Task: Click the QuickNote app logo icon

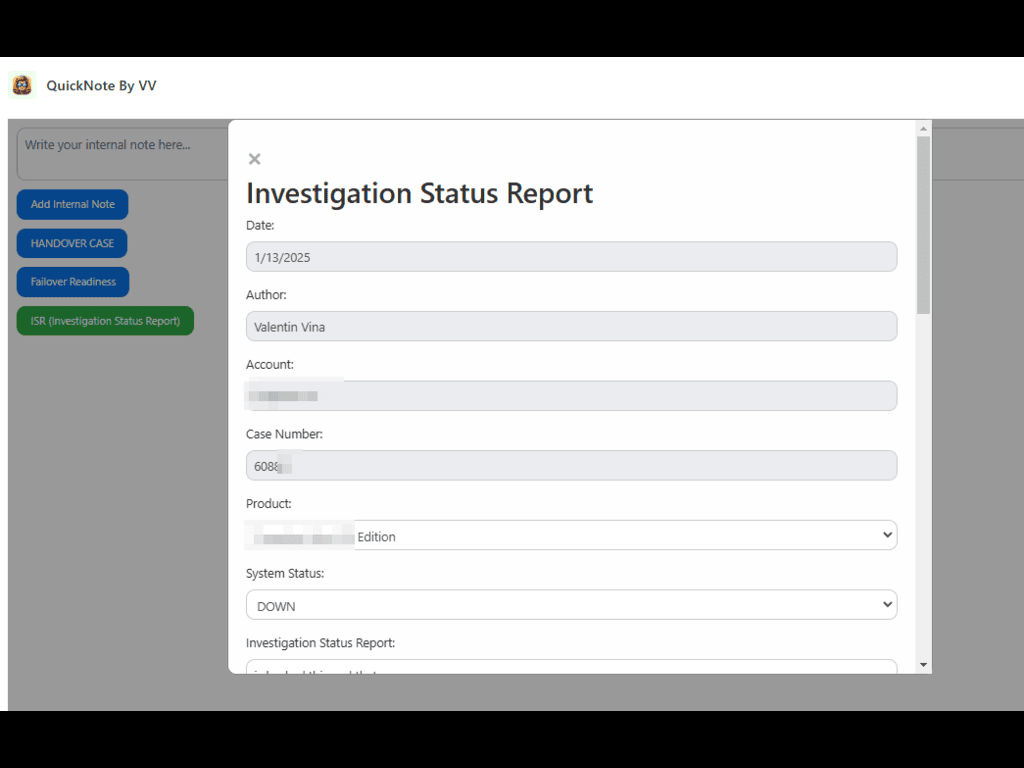Action: (x=22, y=86)
